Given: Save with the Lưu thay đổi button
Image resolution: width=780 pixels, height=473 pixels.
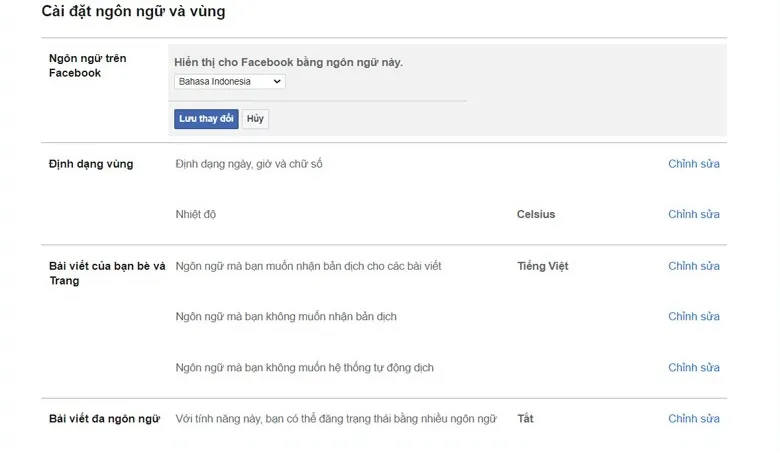Looking at the screenshot, I should [x=206, y=119].
